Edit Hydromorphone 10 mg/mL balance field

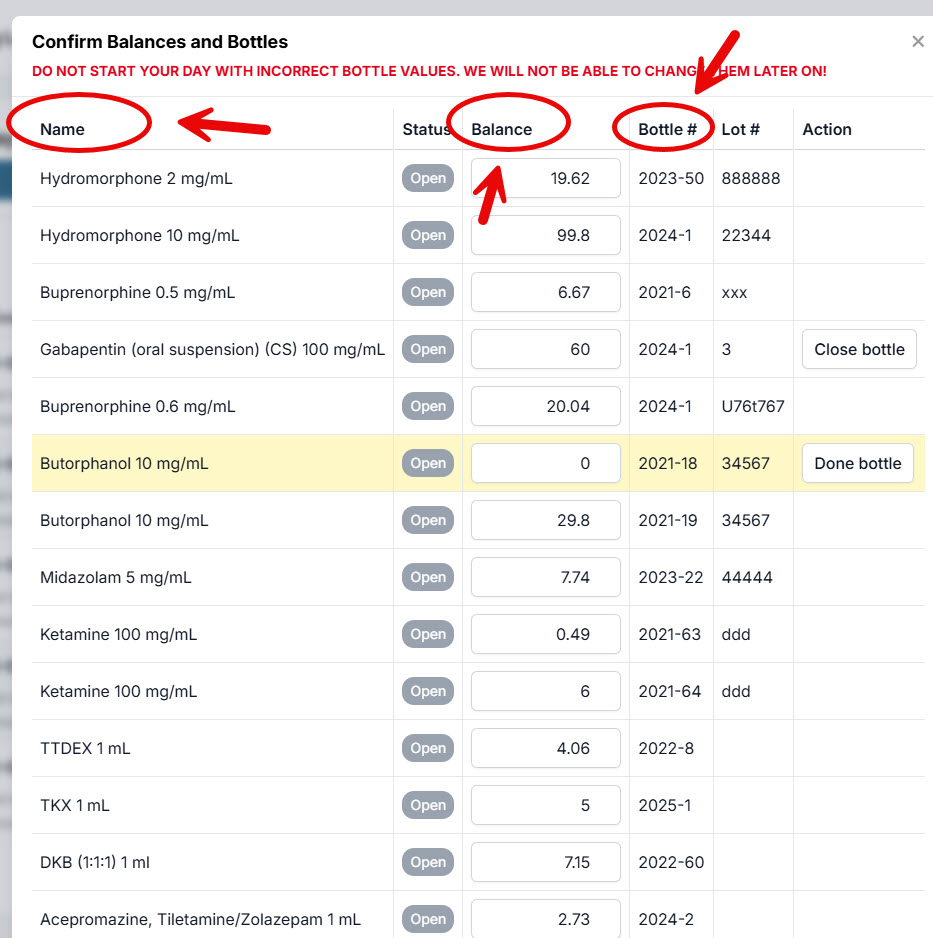tap(545, 236)
